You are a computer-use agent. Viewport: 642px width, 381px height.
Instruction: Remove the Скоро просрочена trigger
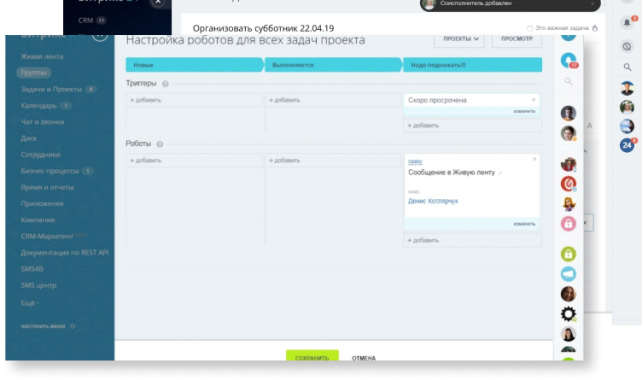(x=533, y=99)
